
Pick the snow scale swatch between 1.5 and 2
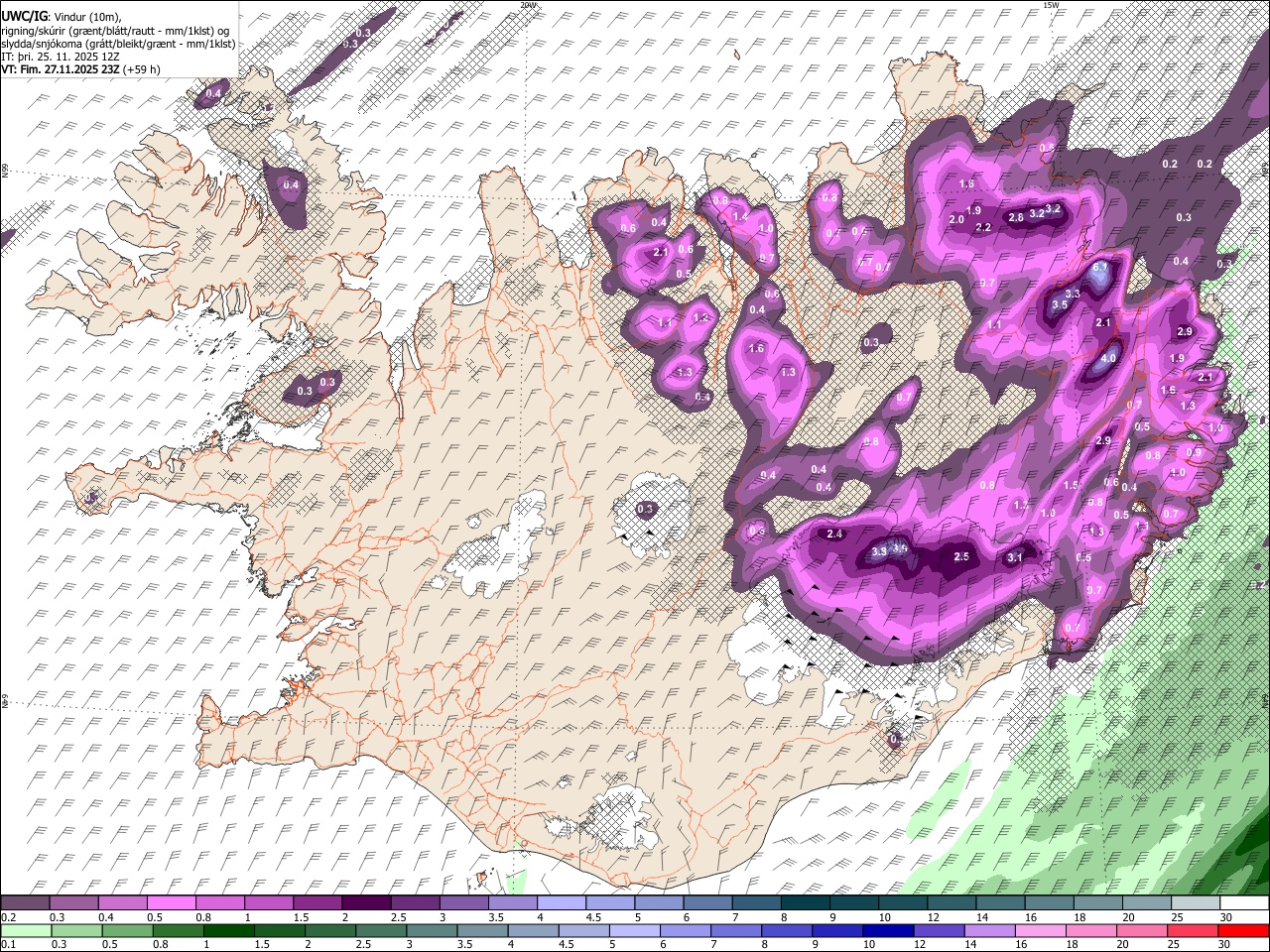click(x=317, y=903)
